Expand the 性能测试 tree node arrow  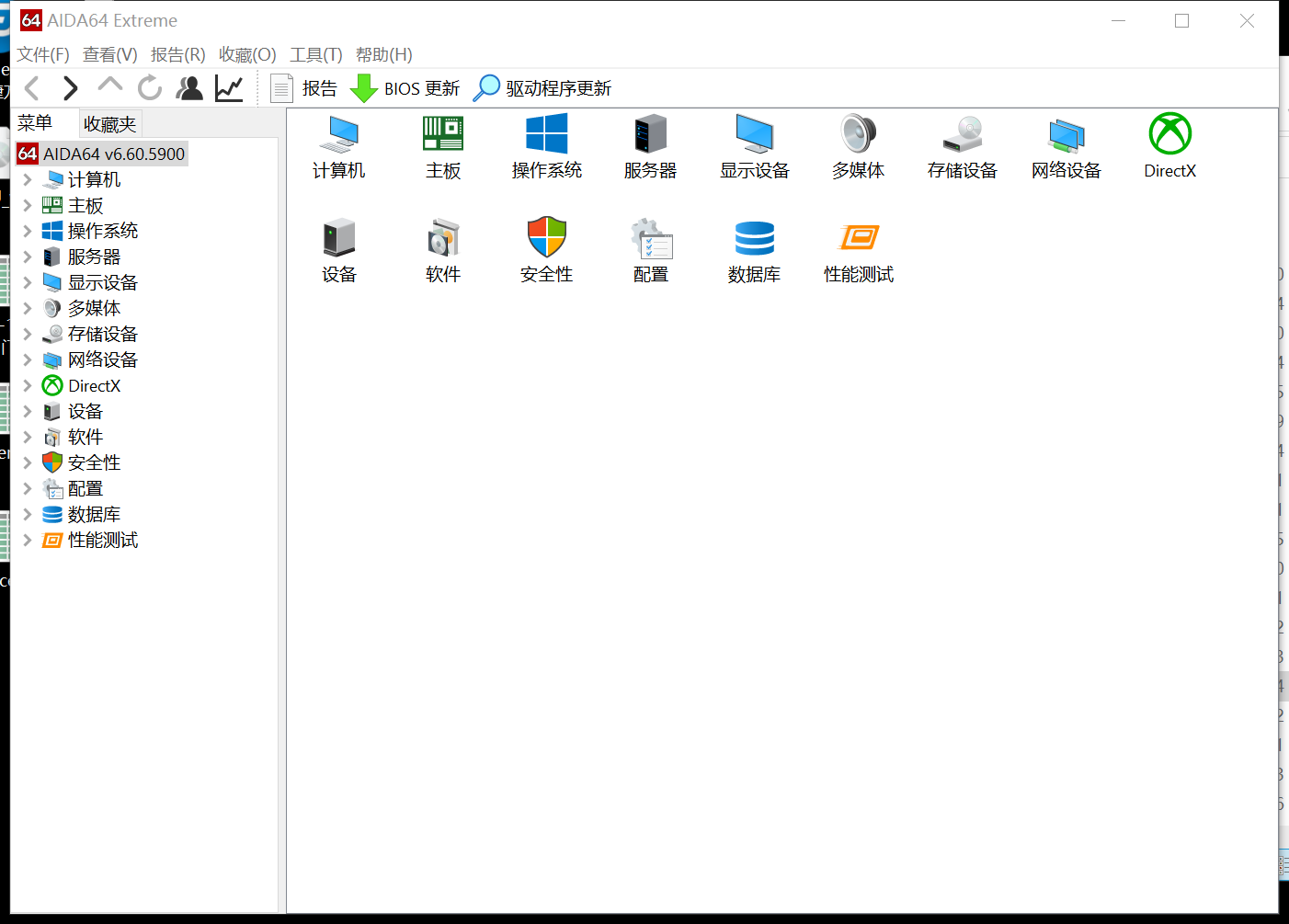tap(28, 540)
